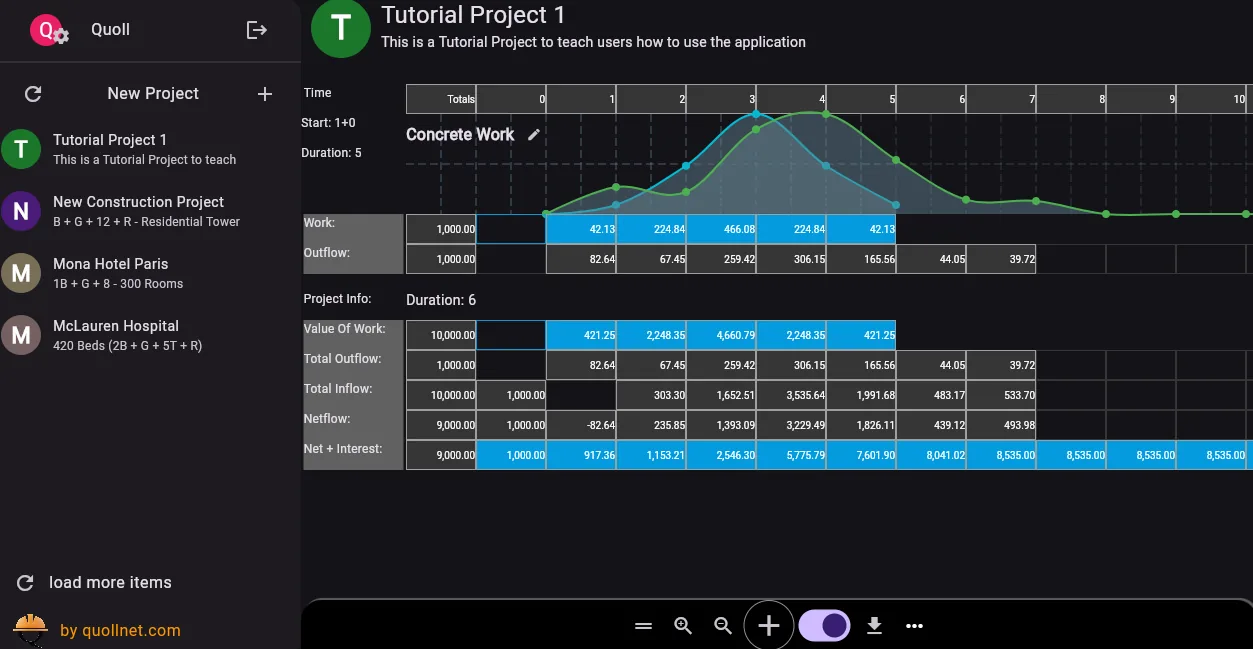Open more options via ellipsis icon
Image resolution: width=1253 pixels, height=649 pixels.
tap(914, 625)
